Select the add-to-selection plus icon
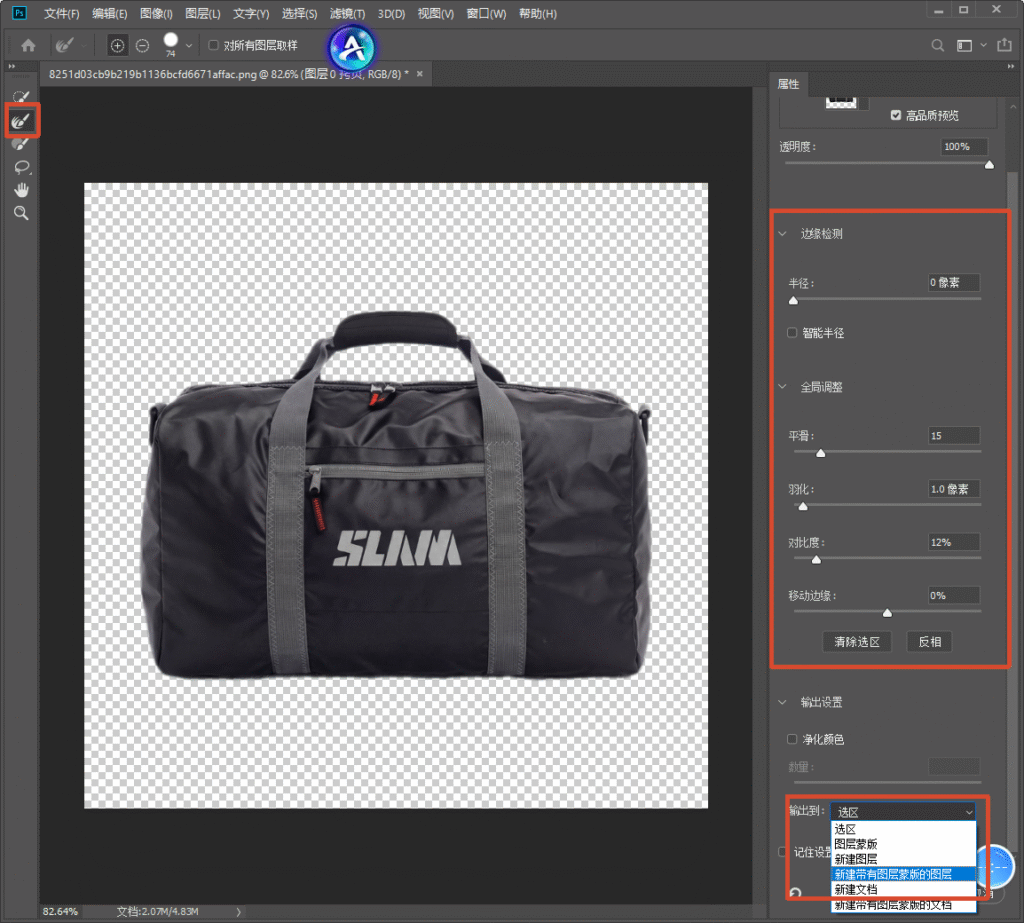Image resolution: width=1024 pixels, height=923 pixels. click(x=117, y=46)
